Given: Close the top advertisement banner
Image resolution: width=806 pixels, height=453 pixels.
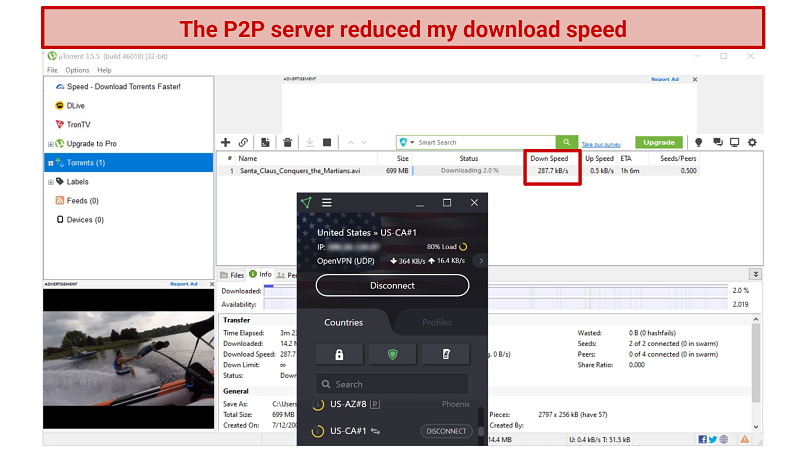Looking at the screenshot, I should (x=695, y=79).
